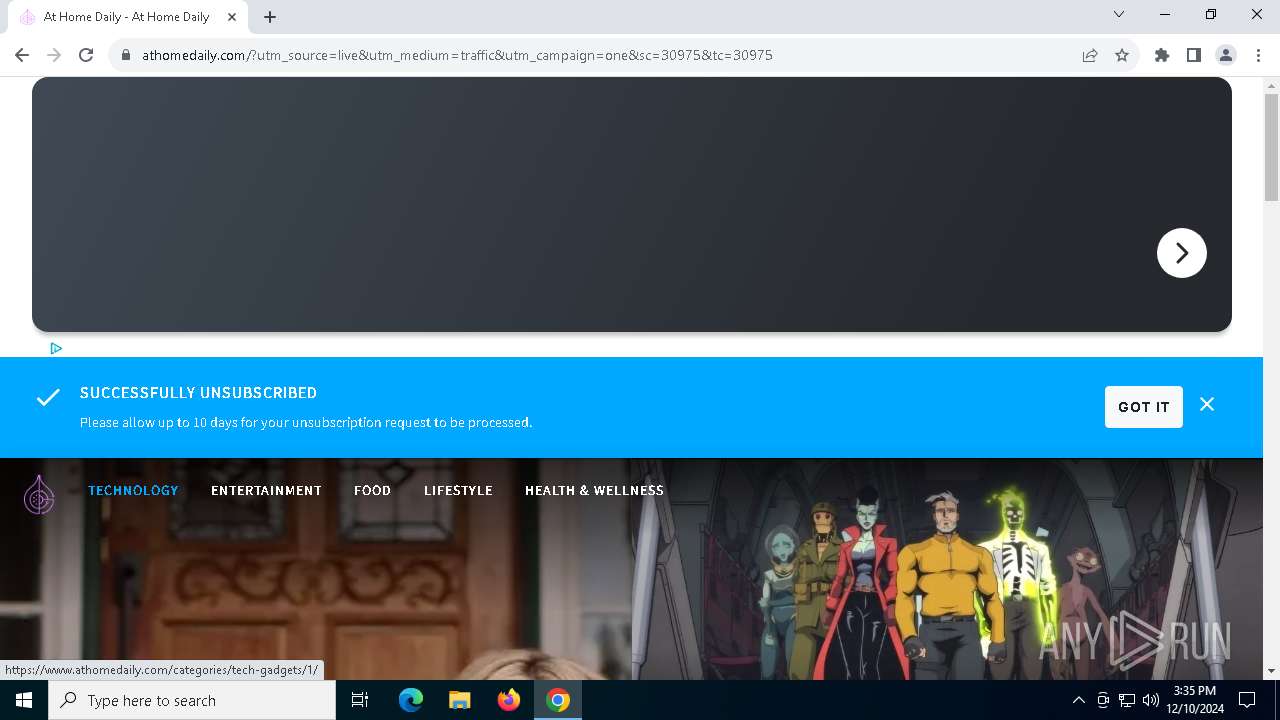Open the FOOD category
Screen dimensions: 1280x720
pyautogui.click(x=372, y=490)
